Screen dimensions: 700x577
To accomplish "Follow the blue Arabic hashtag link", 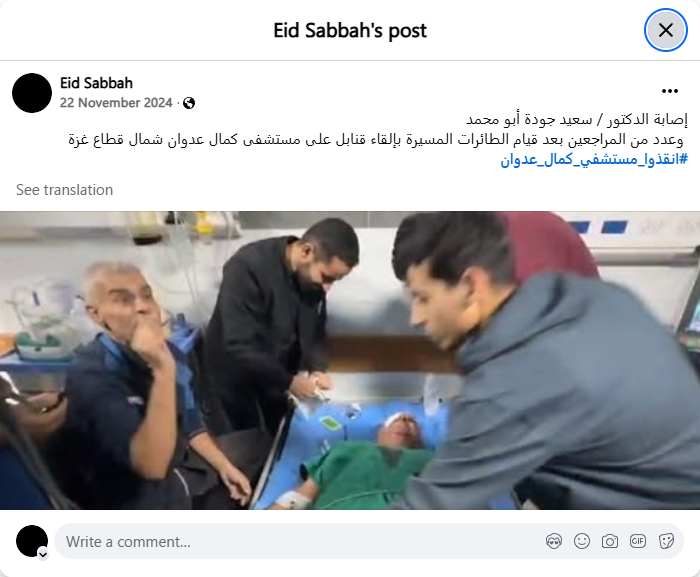I will pyautogui.click(x=594, y=159).
